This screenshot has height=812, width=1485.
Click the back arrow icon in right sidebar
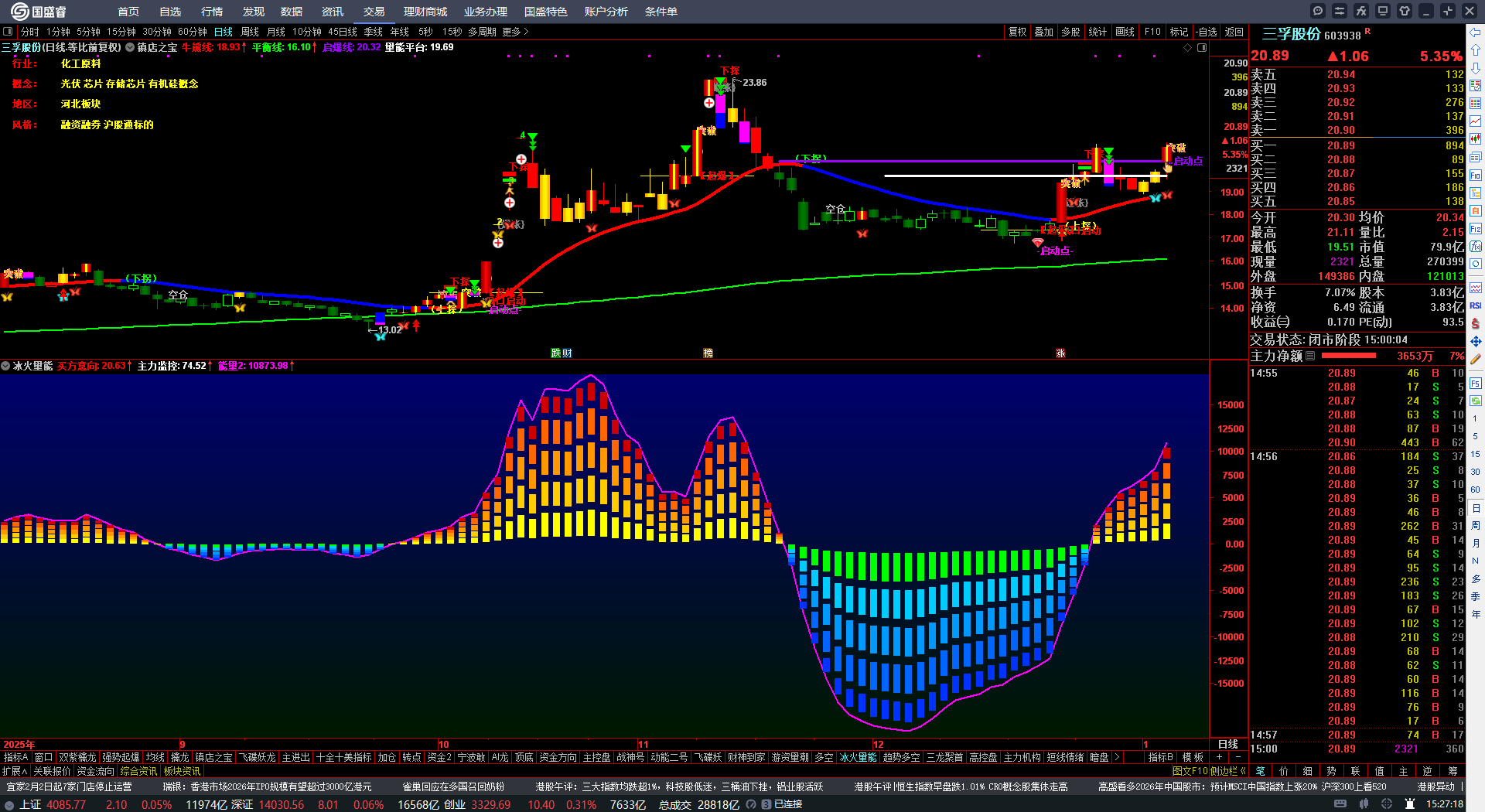coord(1476,32)
